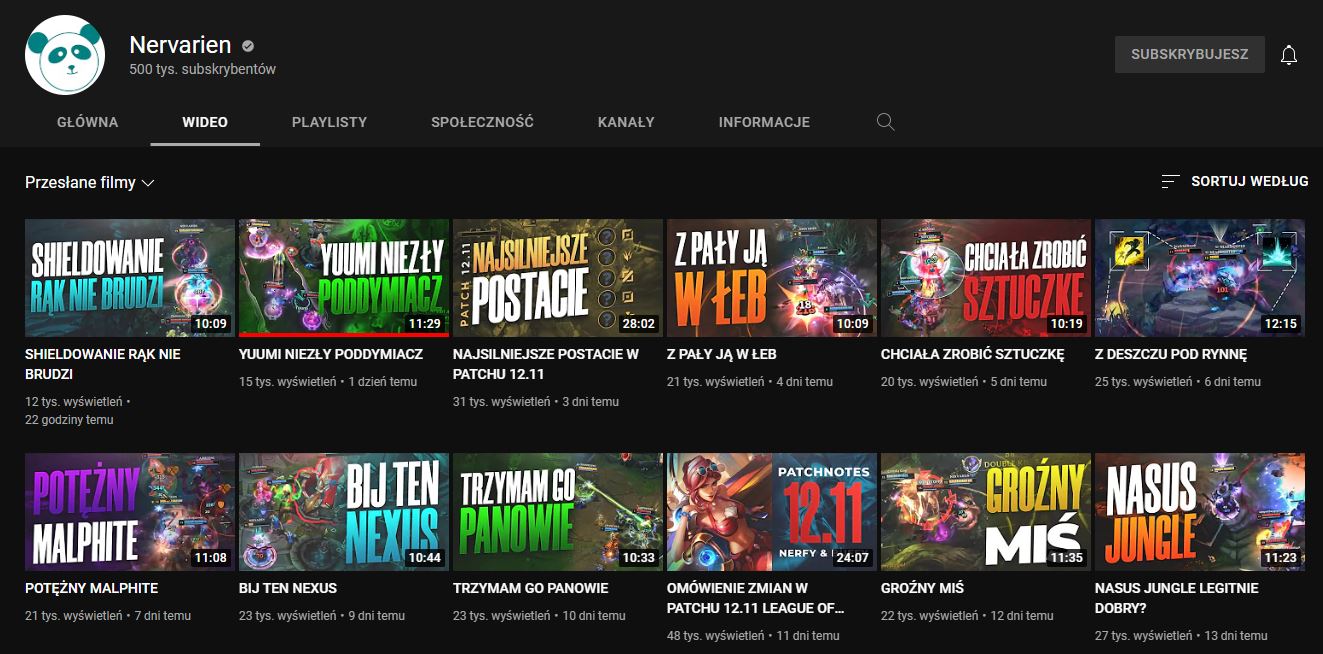This screenshot has width=1323, height=654.
Task: Open channel search magnifier icon
Action: click(x=885, y=122)
